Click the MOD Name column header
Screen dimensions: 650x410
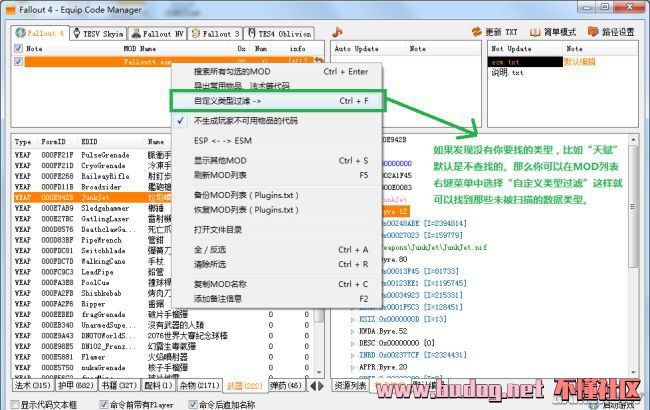click(140, 49)
